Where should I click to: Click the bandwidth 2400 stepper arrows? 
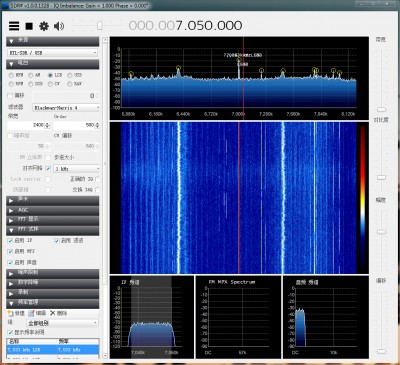point(47,125)
